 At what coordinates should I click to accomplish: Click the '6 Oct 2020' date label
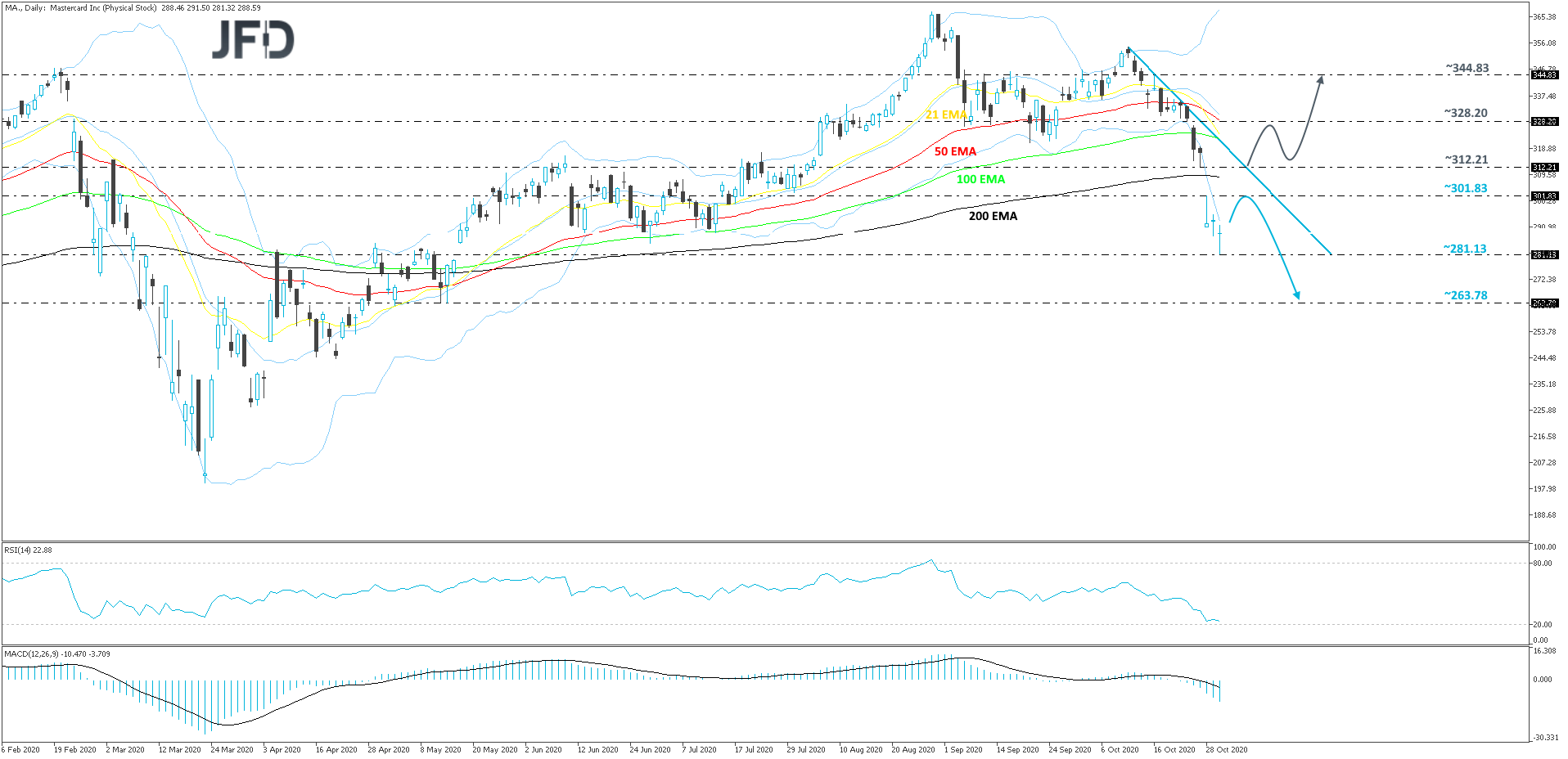click(x=1120, y=750)
